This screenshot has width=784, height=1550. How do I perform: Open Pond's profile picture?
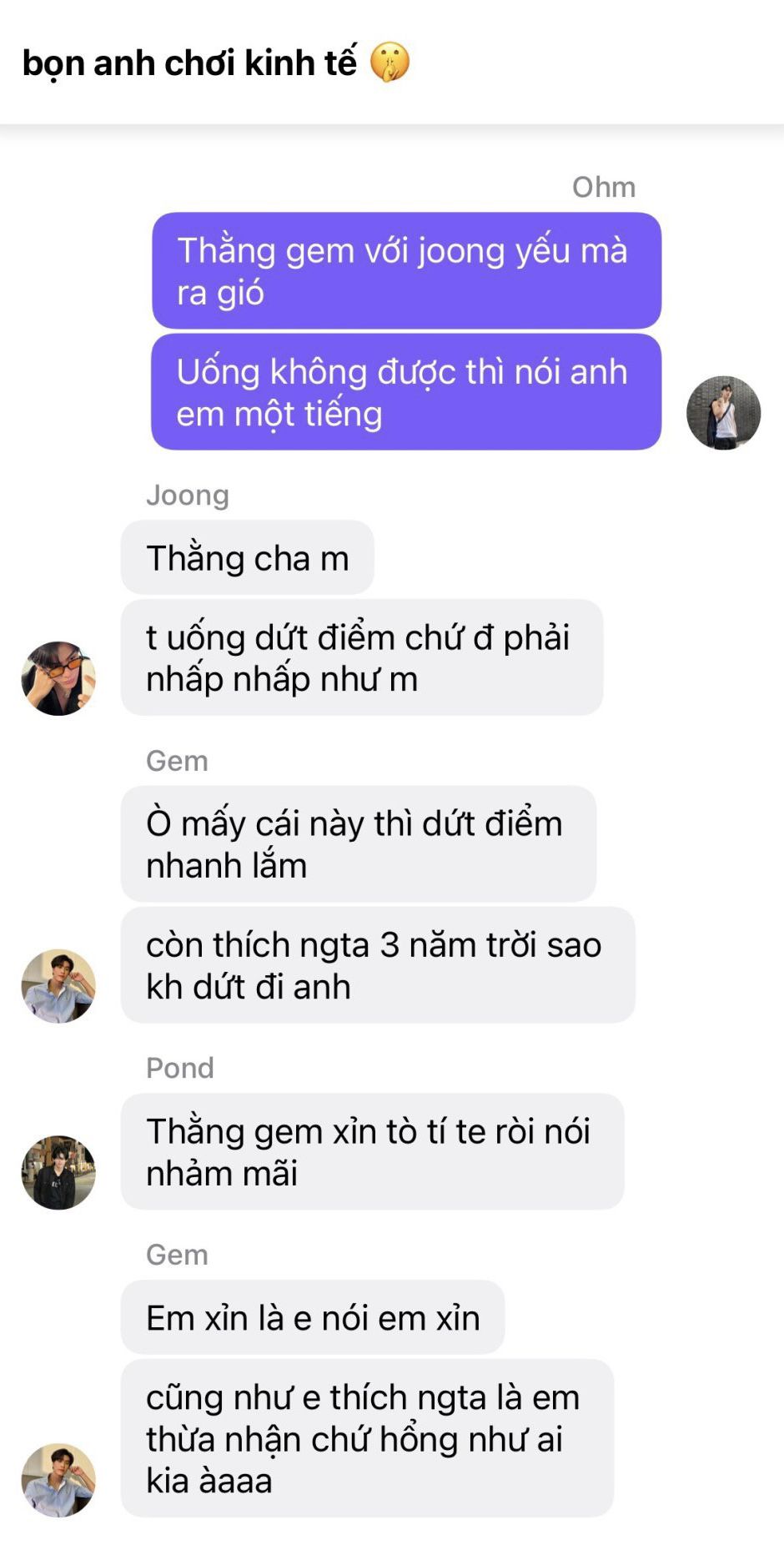(58, 1172)
